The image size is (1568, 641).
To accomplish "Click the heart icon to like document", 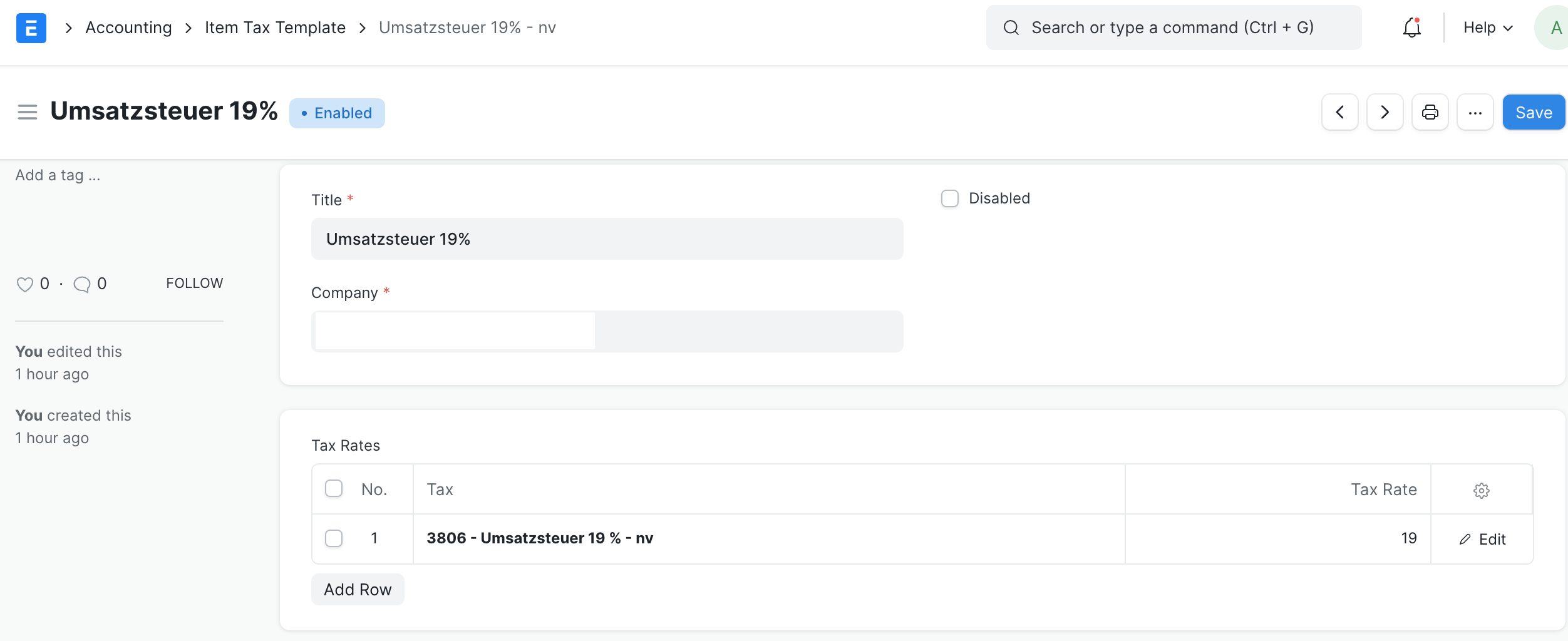I will tap(25, 284).
